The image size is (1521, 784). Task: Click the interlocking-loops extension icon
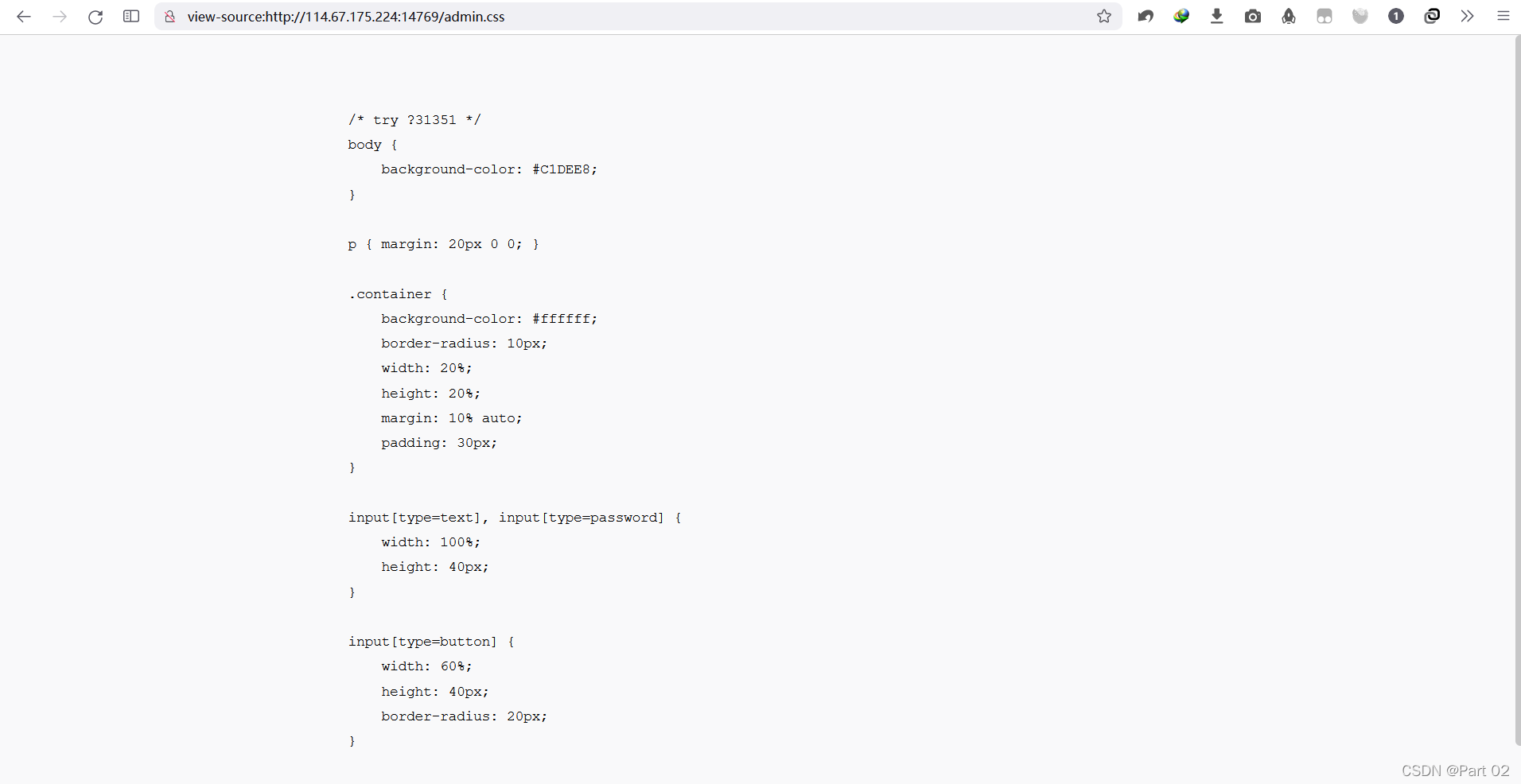point(1433,16)
